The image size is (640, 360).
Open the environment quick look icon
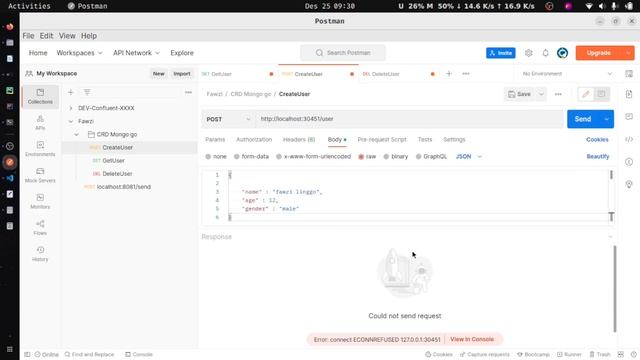tap(629, 74)
